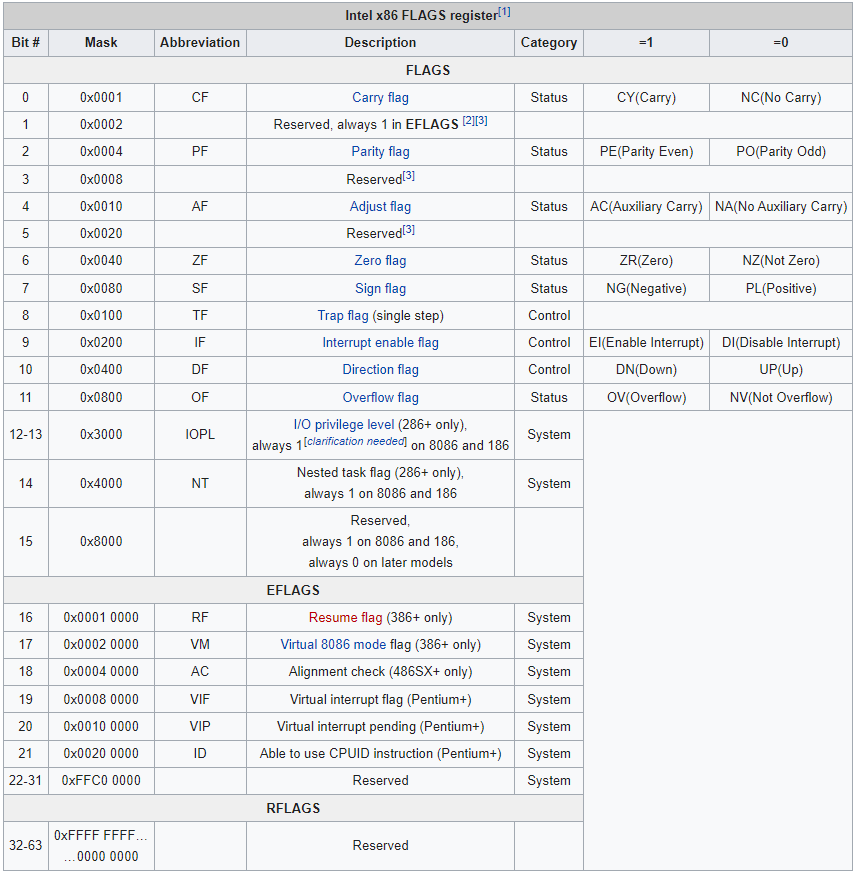Click the 'FLAGS' section heading
The height and width of the screenshot is (874, 857).
point(428,70)
